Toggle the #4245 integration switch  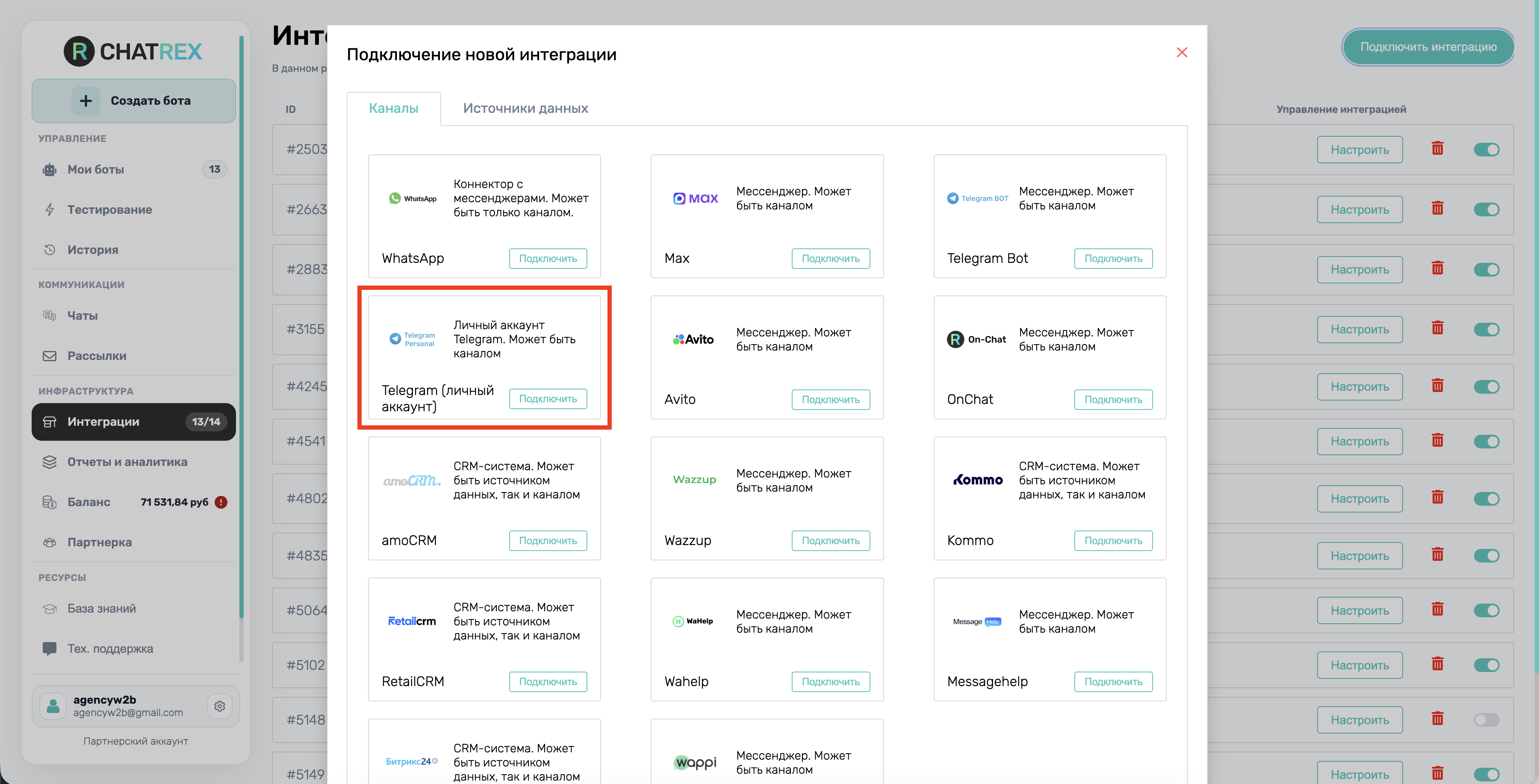click(1486, 387)
